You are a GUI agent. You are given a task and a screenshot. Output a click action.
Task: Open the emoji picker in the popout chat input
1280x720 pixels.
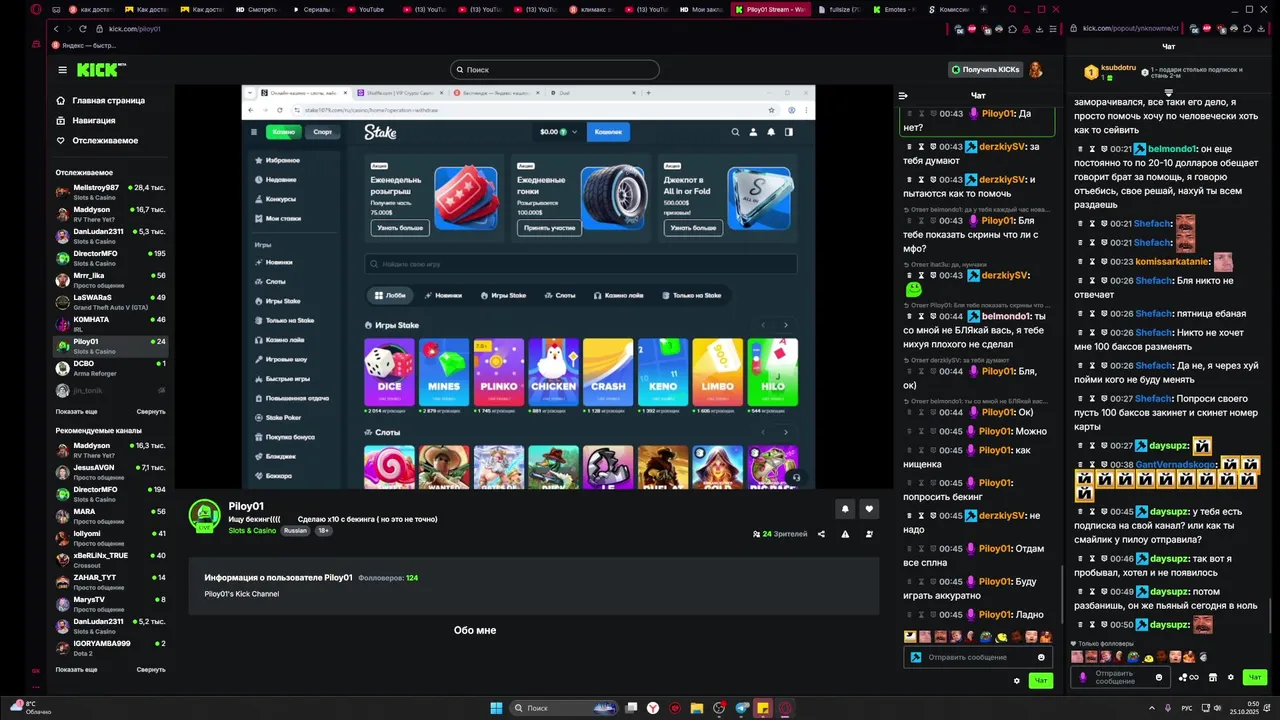(1159, 677)
